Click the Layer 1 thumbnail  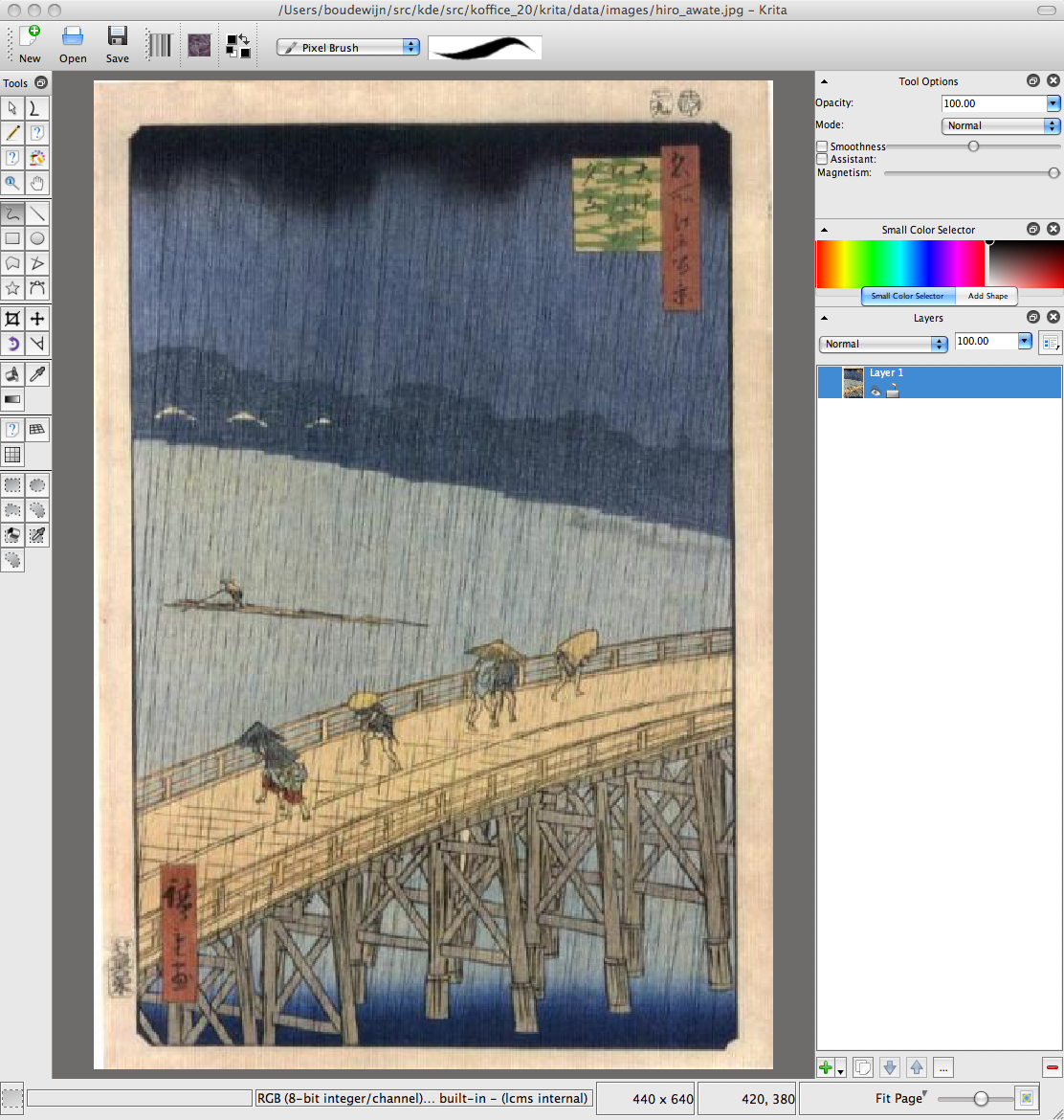tap(853, 382)
